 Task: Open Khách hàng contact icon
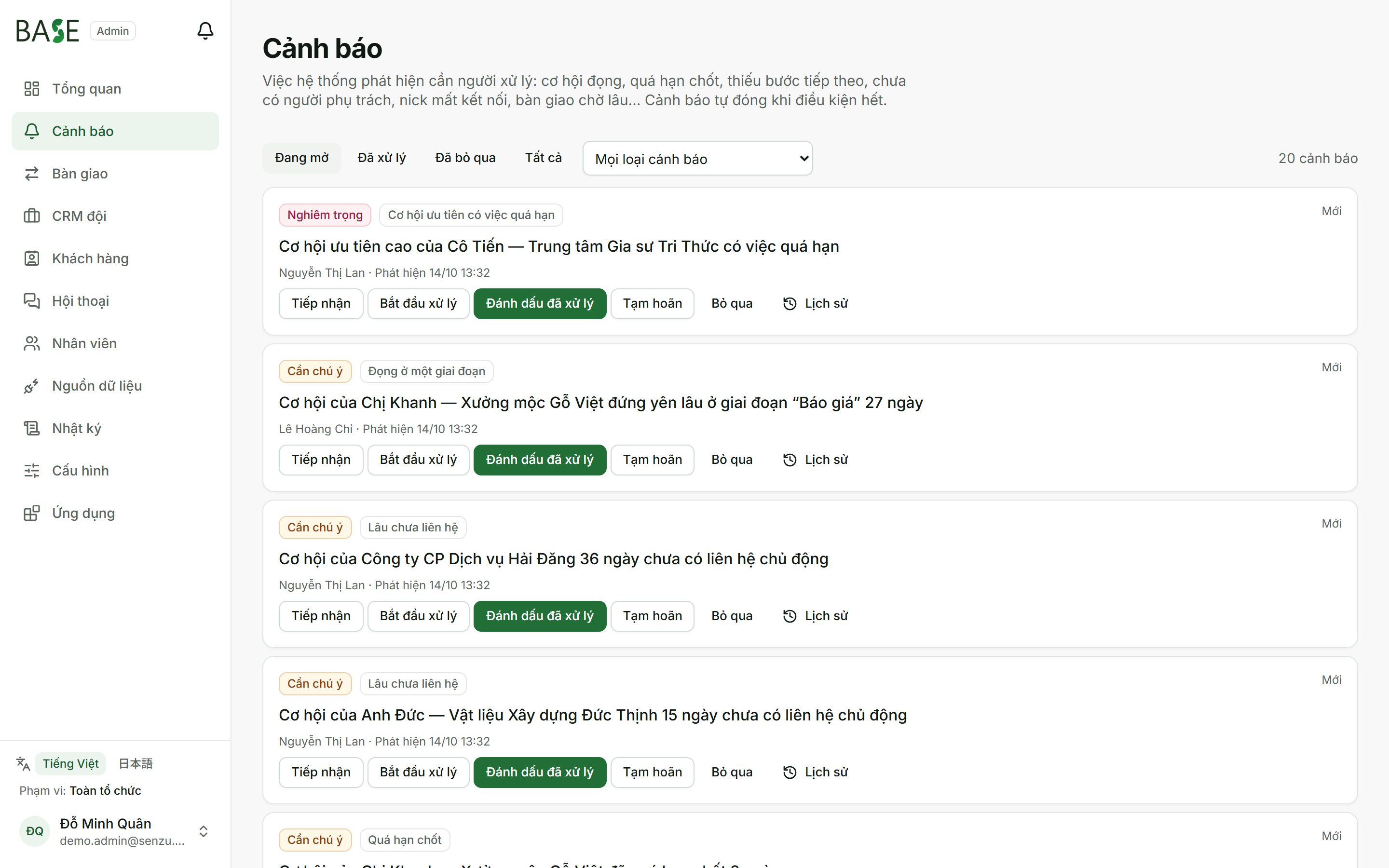[31, 259]
